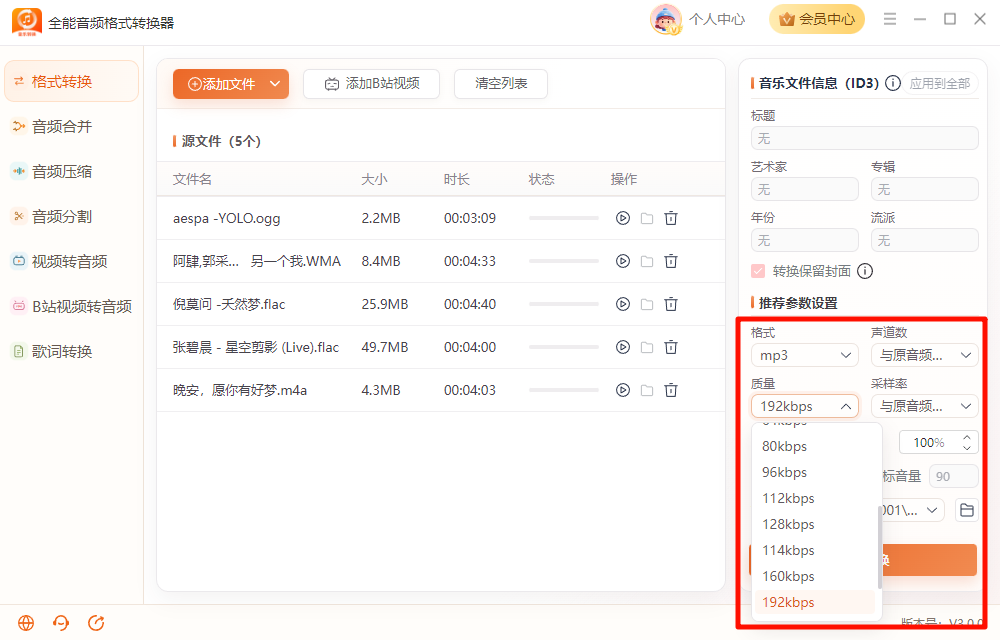Play 晚安，愿你有好梦.m4a

(622, 390)
